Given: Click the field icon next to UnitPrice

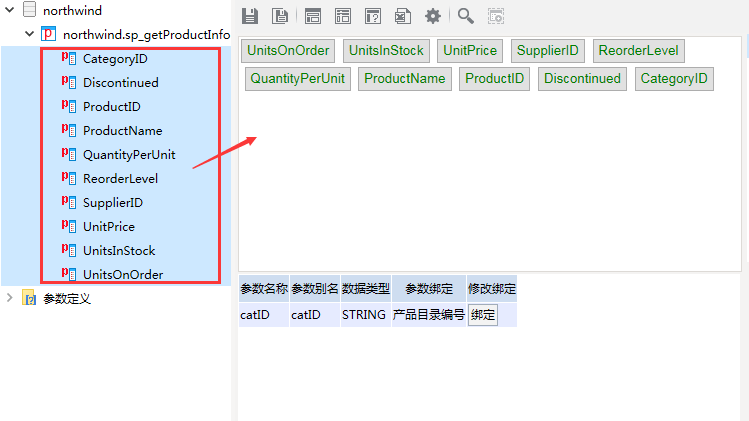Looking at the screenshot, I should [69, 226].
